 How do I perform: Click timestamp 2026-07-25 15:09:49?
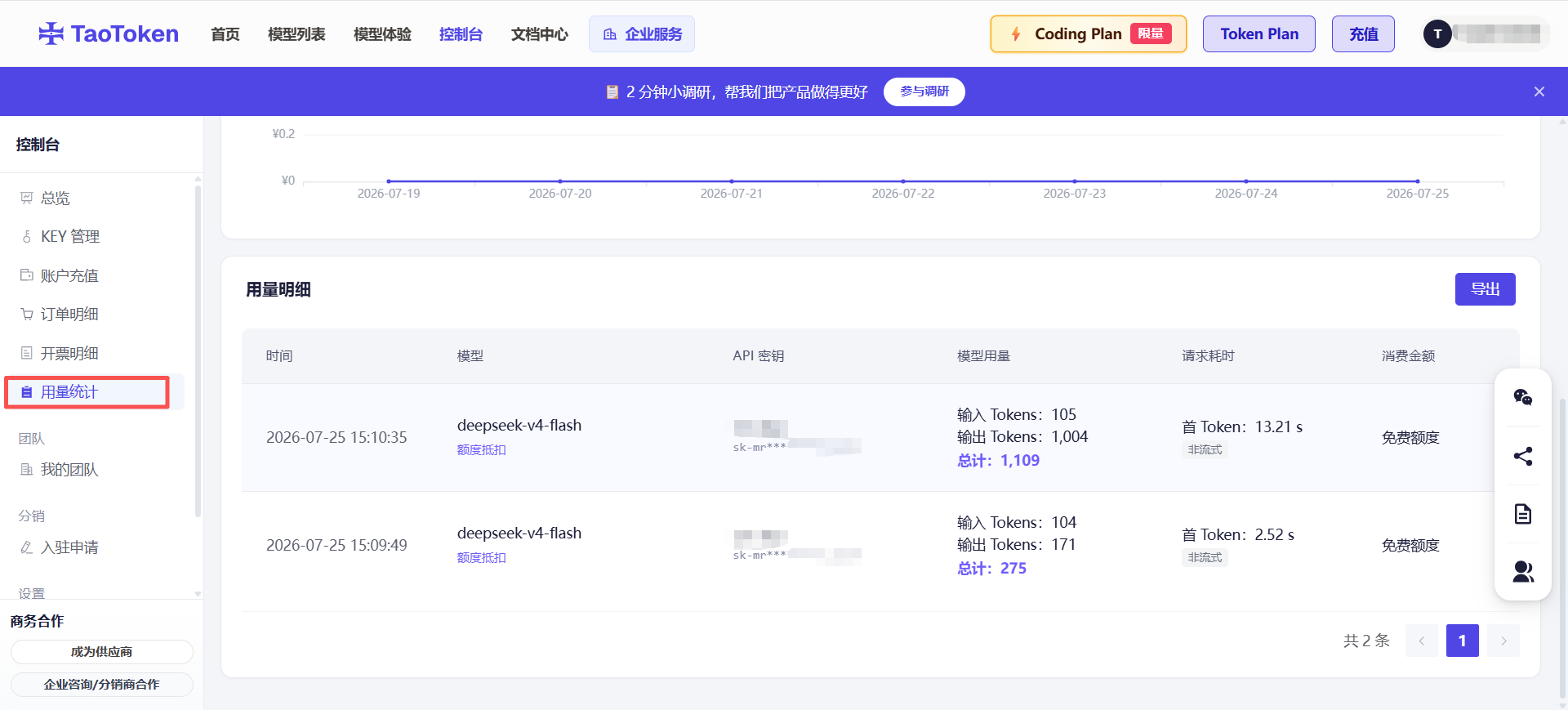coord(336,546)
